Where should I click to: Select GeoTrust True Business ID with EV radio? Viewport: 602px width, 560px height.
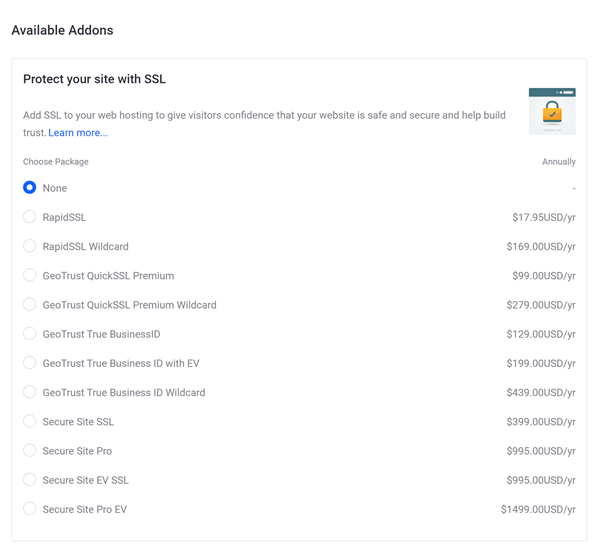[x=30, y=362]
